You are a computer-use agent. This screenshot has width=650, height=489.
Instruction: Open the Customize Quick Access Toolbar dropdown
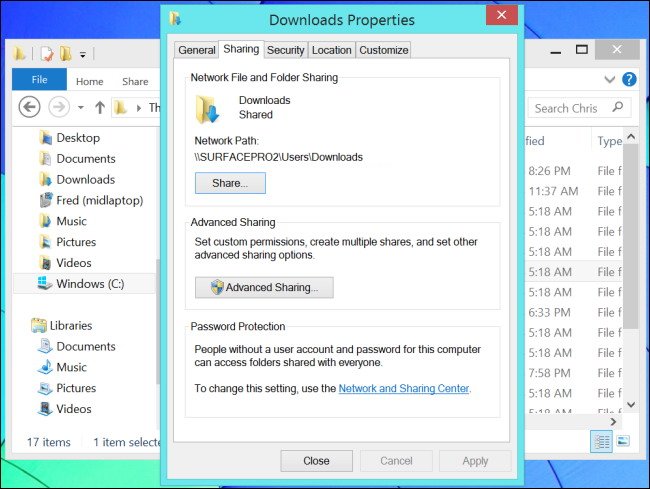click(x=83, y=54)
